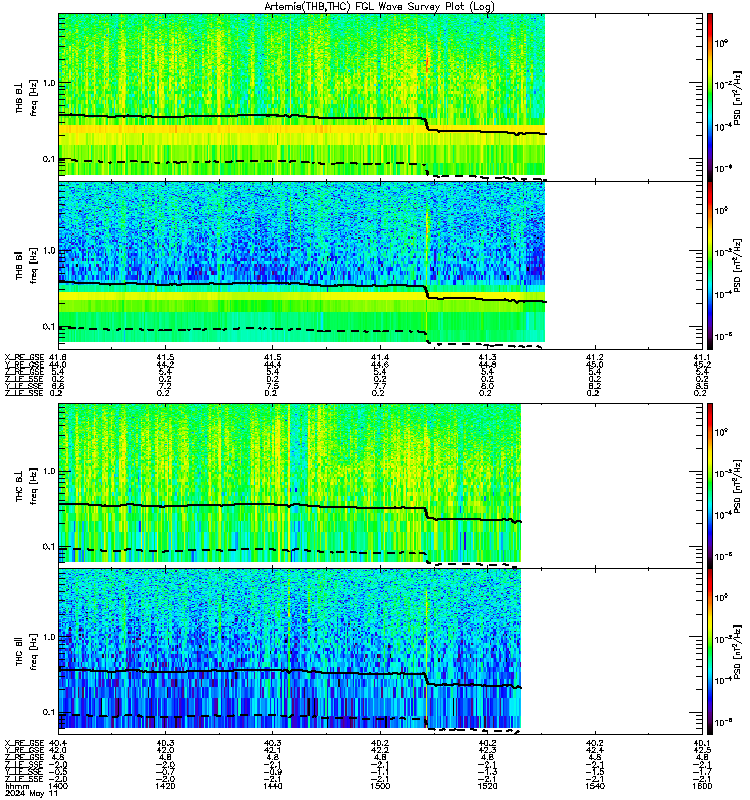Click the 'hhmm' row label
Image resolution: width=750 pixels, height=800 pixels.
[17, 787]
